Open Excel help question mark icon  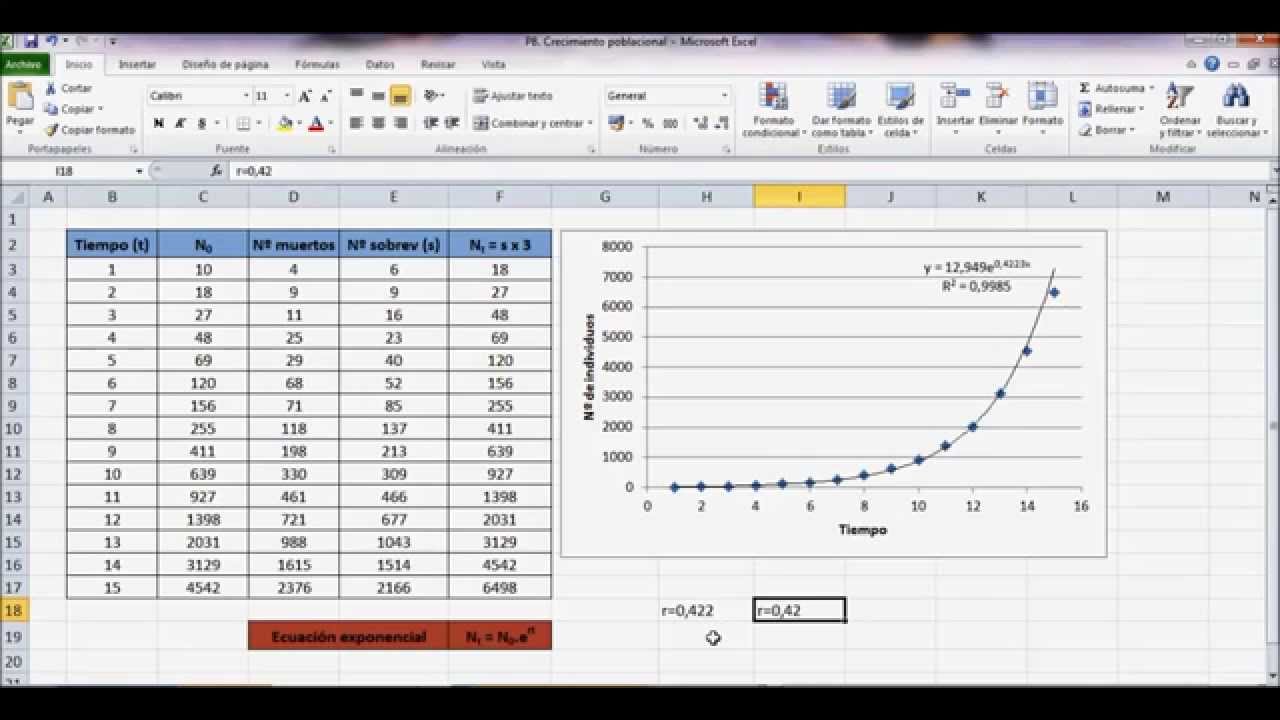pos(1212,64)
